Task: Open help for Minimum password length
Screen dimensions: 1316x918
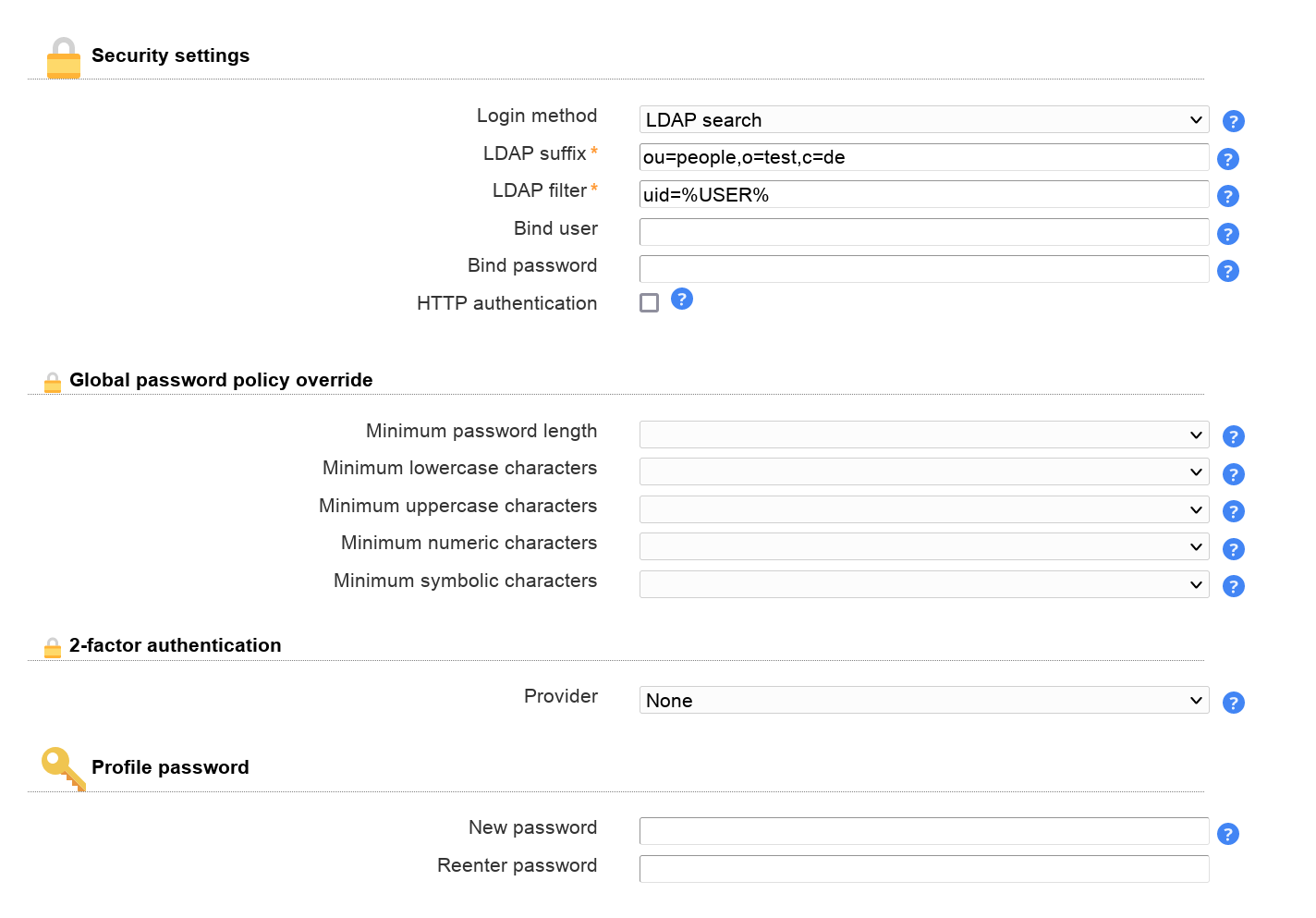Action: (1233, 436)
